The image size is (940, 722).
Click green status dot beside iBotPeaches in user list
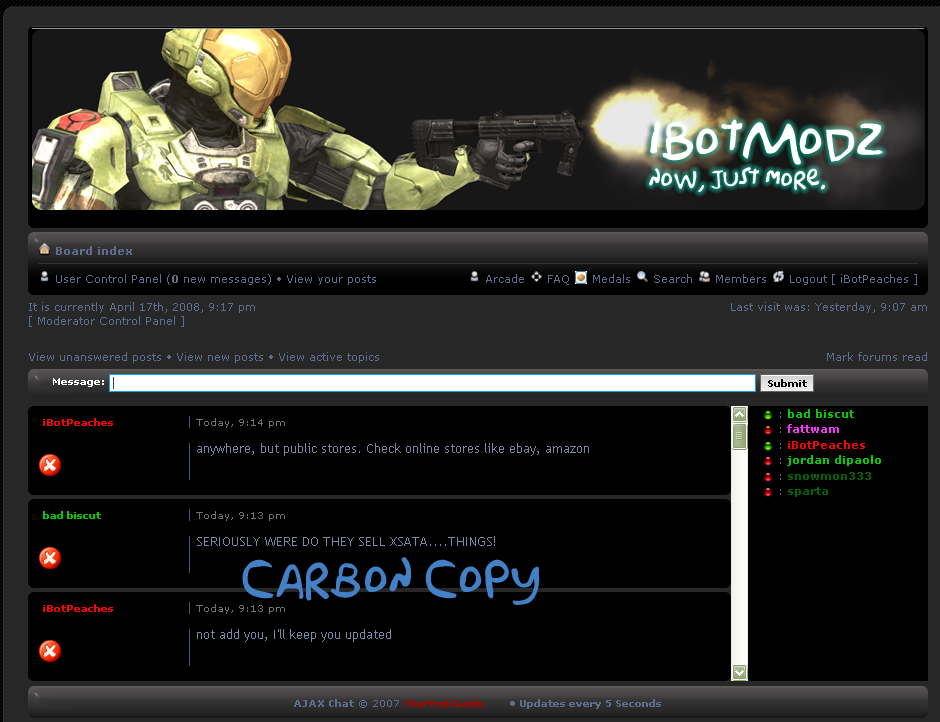768,446
